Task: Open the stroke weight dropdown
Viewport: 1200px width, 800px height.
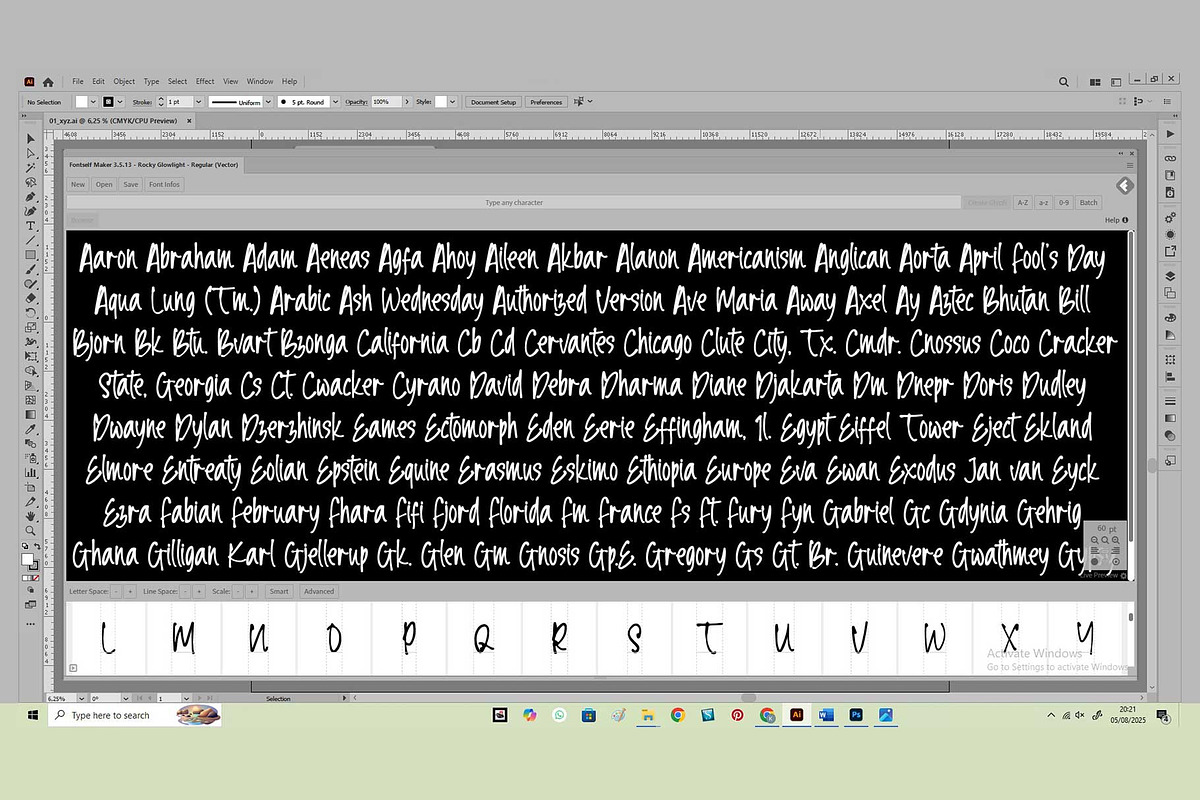Action: coord(198,102)
